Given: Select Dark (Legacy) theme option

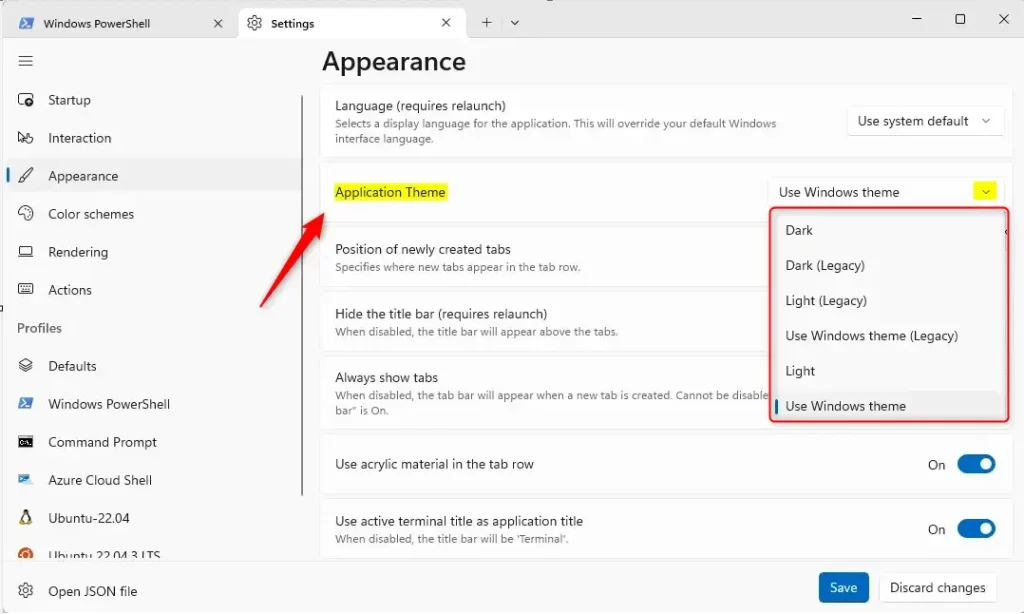Looking at the screenshot, I should pyautogui.click(x=887, y=265).
